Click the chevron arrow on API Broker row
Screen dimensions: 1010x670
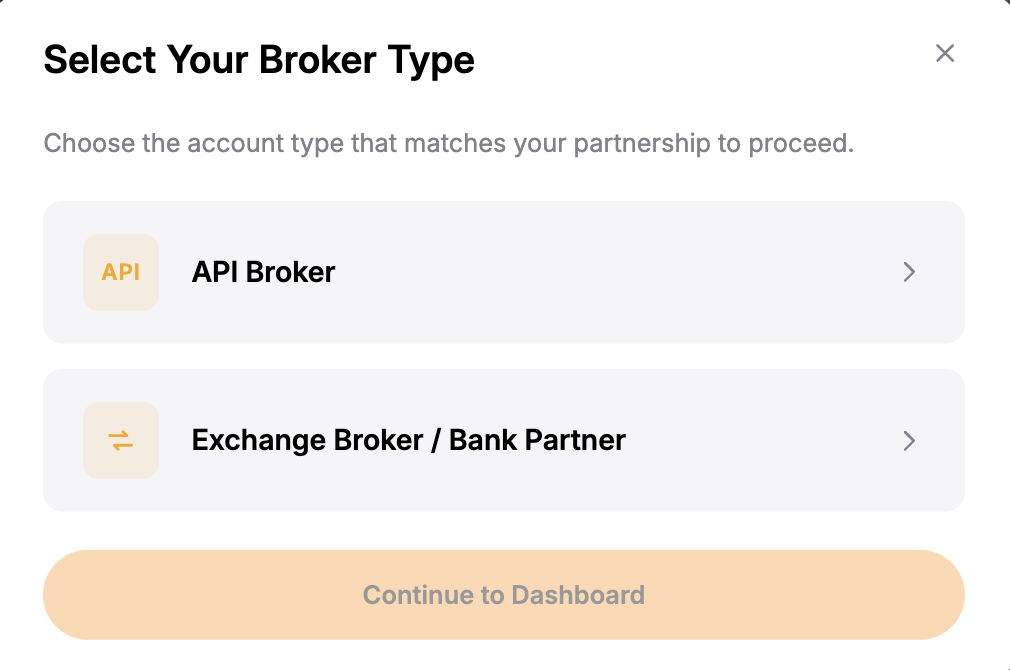[x=909, y=272]
